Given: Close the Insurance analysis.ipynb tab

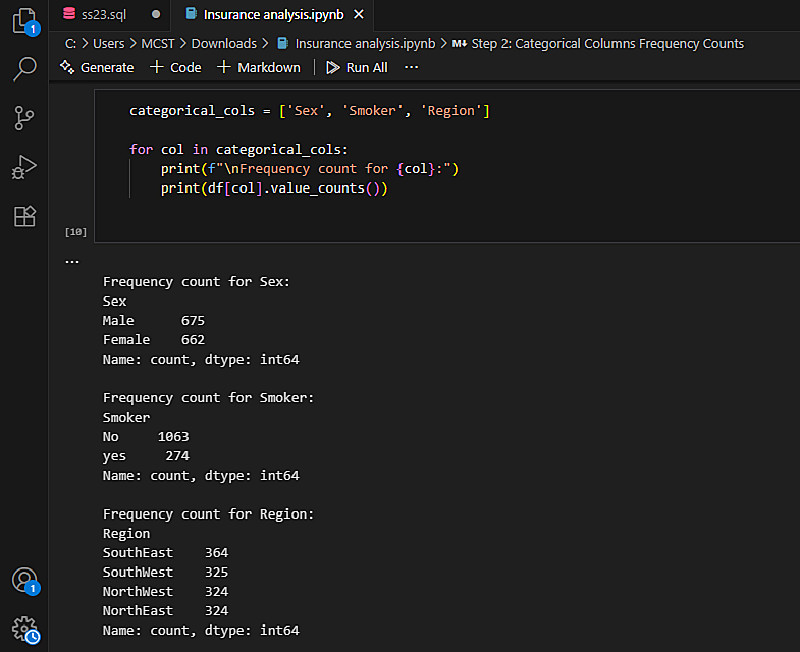Looking at the screenshot, I should 359,14.
